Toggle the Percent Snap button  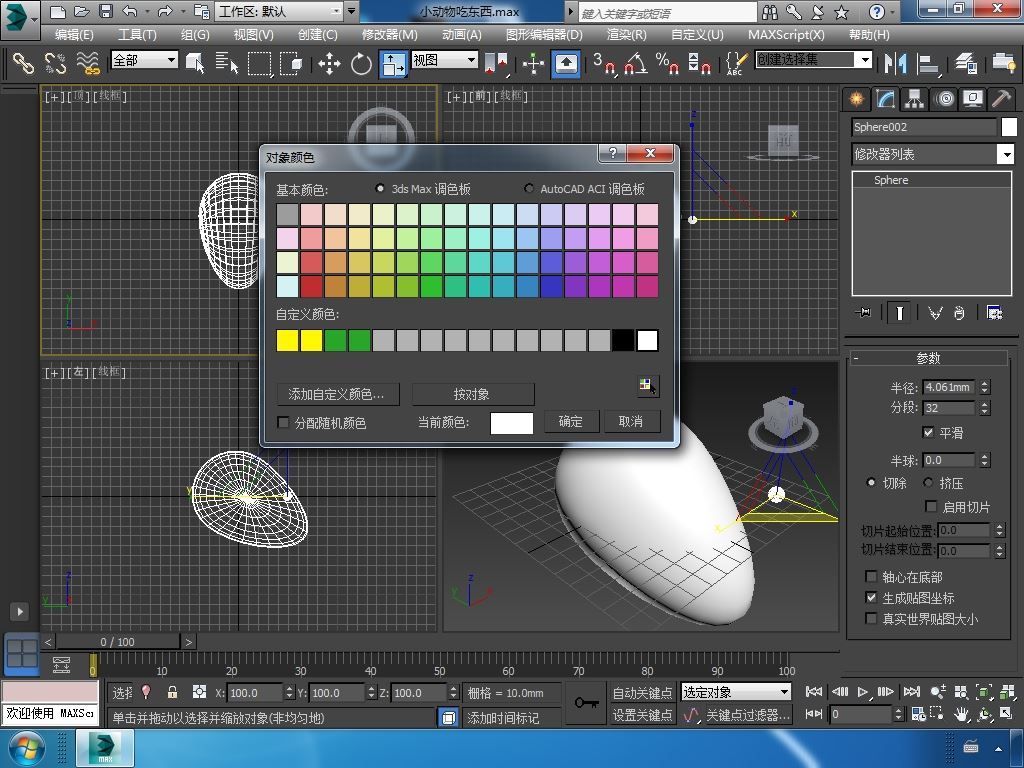click(667, 63)
